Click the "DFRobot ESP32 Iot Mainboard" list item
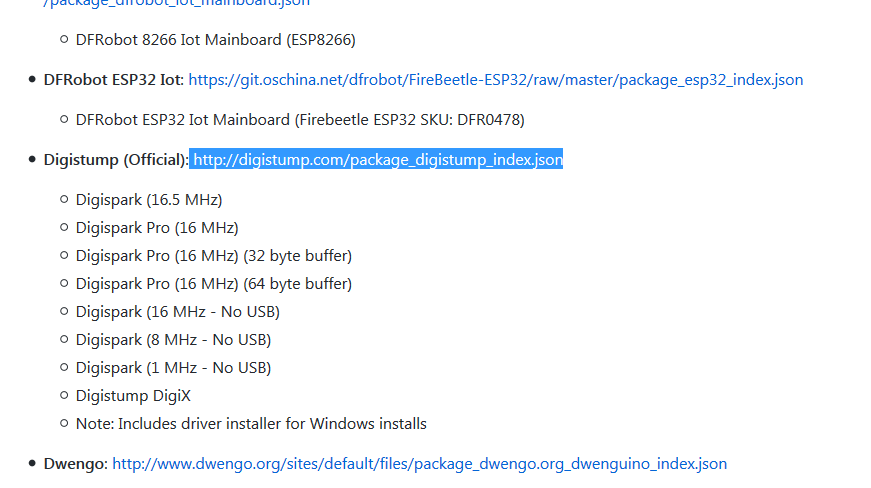 tap(184, 120)
